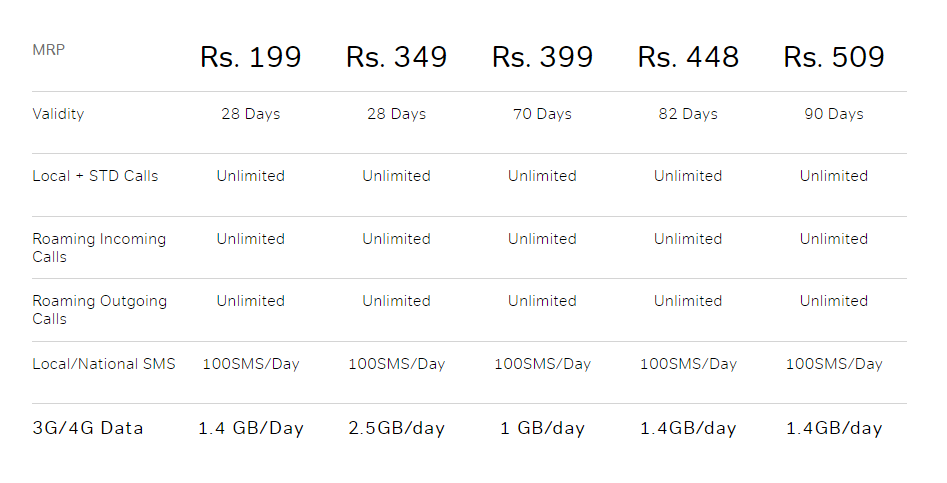This screenshot has height=483, width=947.
Task: Click 28 Days under the Rs. 349 plan
Action: coord(396,114)
